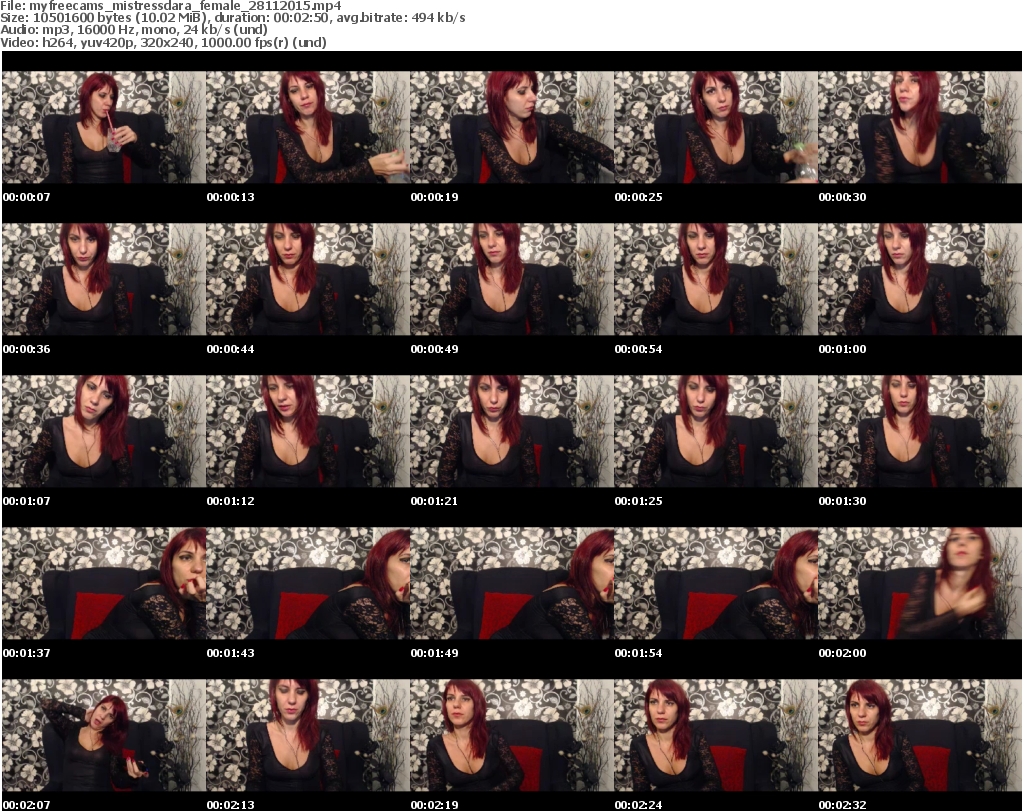Click the Audio mp3 info line
Screen dimensions: 1024x811
coord(134,30)
